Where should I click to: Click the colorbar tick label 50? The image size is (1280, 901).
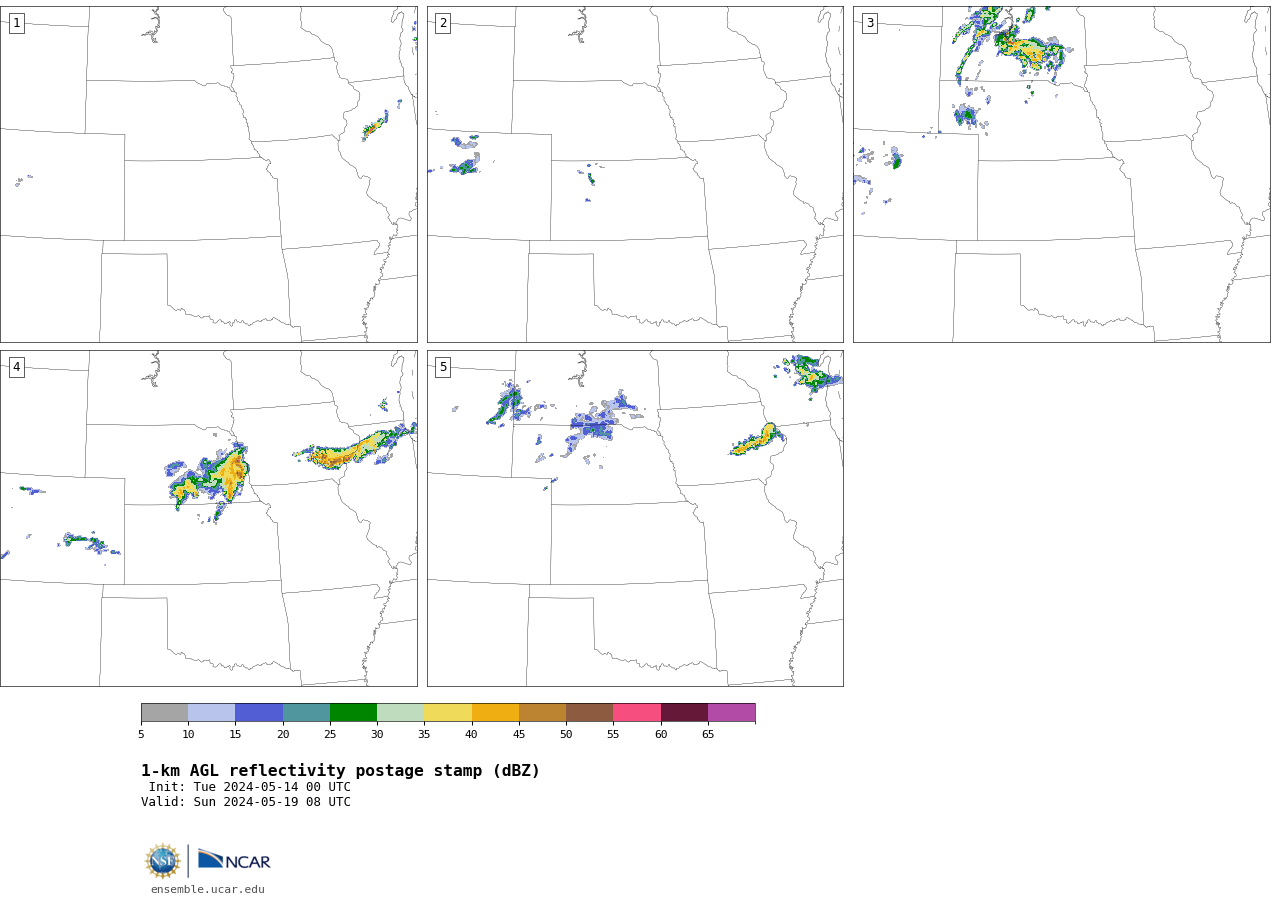(x=566, y=735)
